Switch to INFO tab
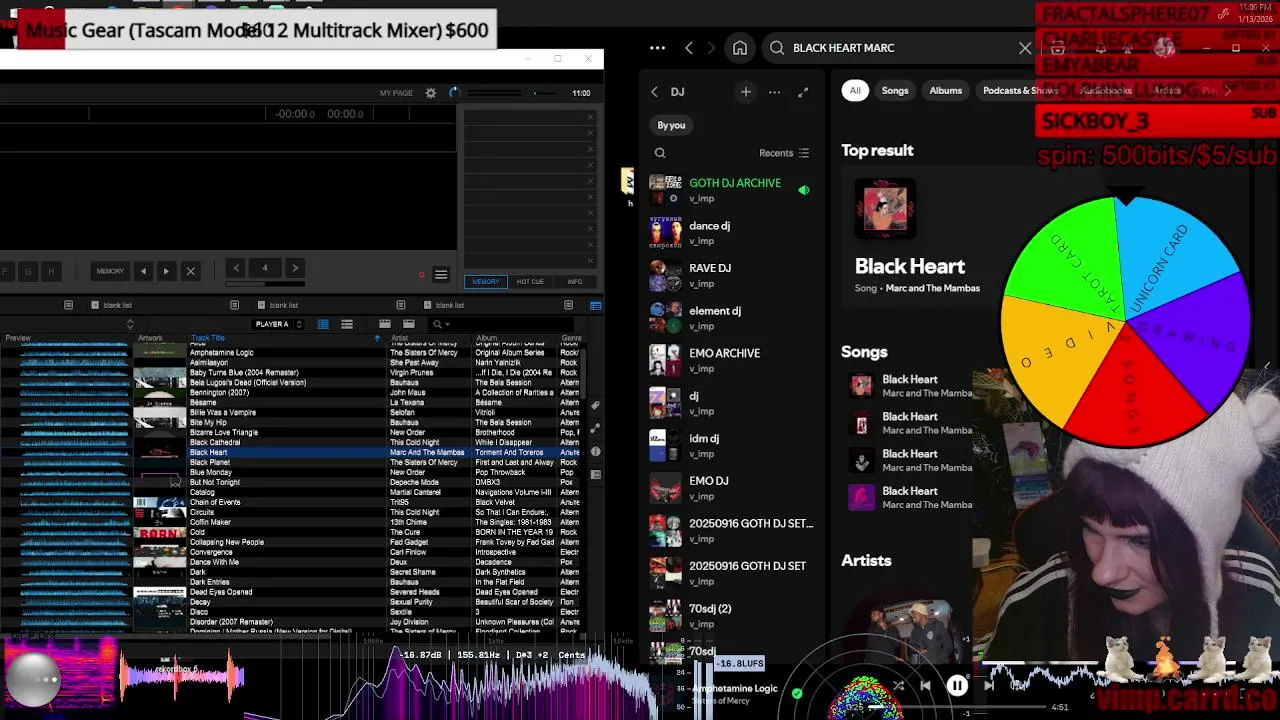1280x720 pixels. tap(574, 281)
